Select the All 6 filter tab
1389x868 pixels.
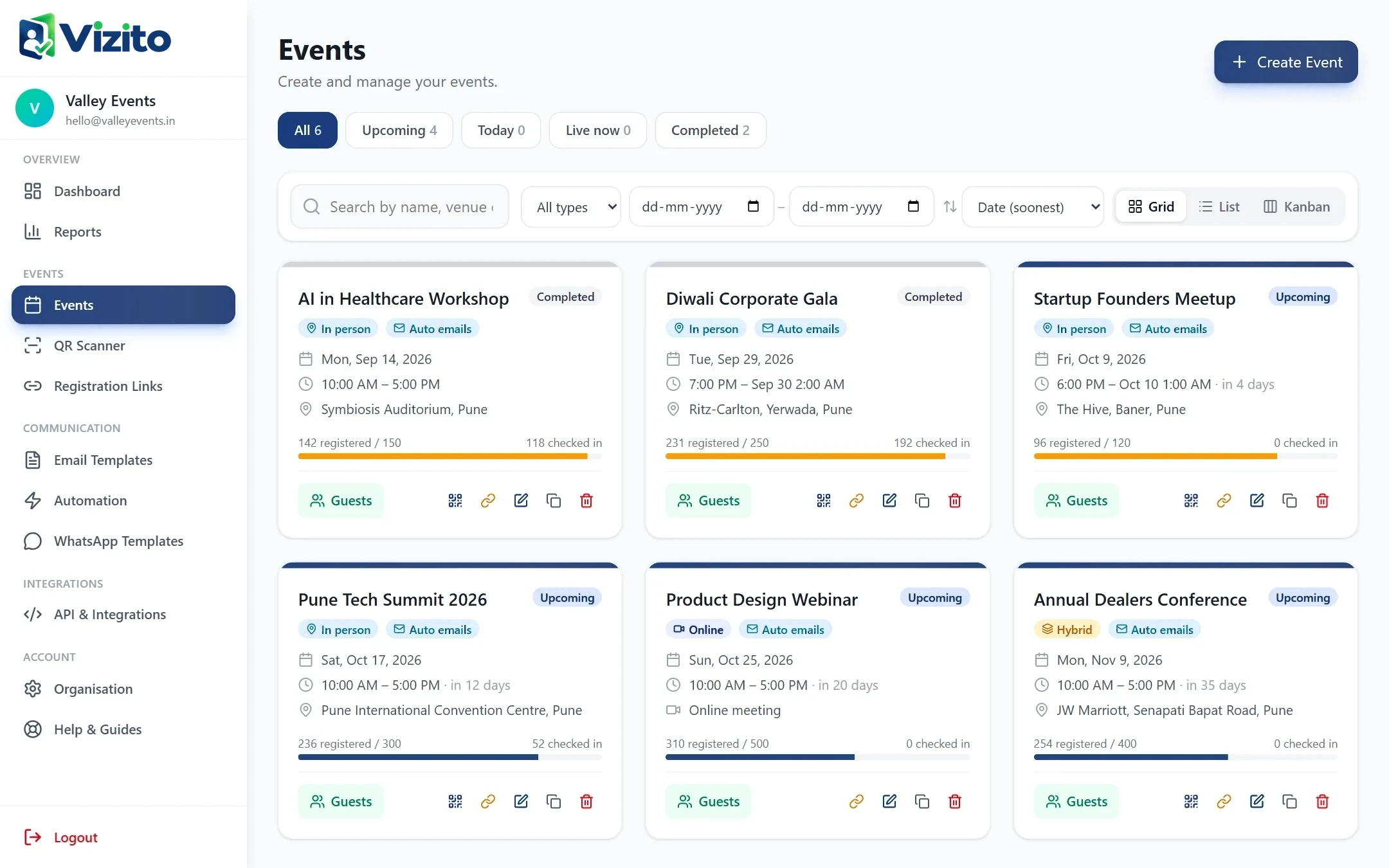(x=307, y=130)
